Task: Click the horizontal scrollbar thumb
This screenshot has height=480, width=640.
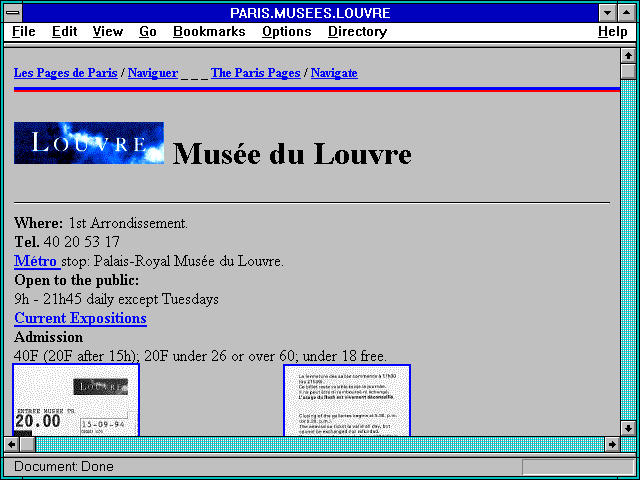Action: (x=27, y=444)
